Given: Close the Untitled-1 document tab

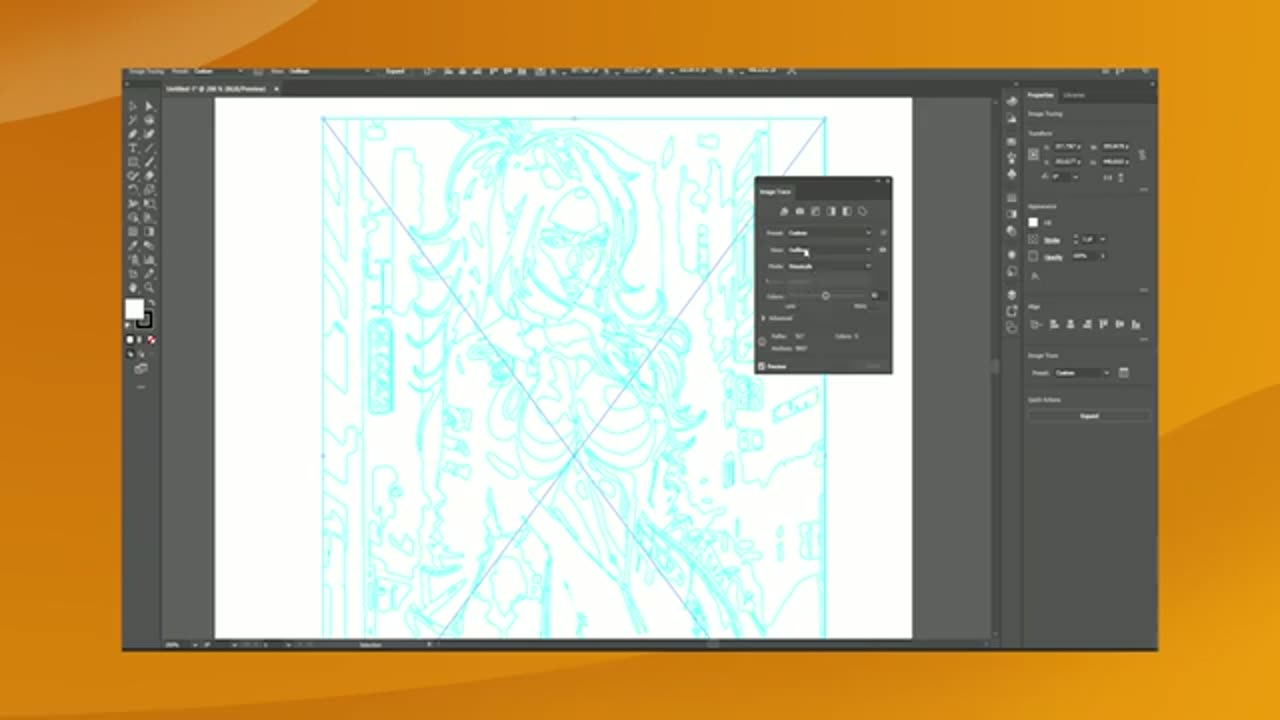Looking at the screenshot, I should click(276, 88).
